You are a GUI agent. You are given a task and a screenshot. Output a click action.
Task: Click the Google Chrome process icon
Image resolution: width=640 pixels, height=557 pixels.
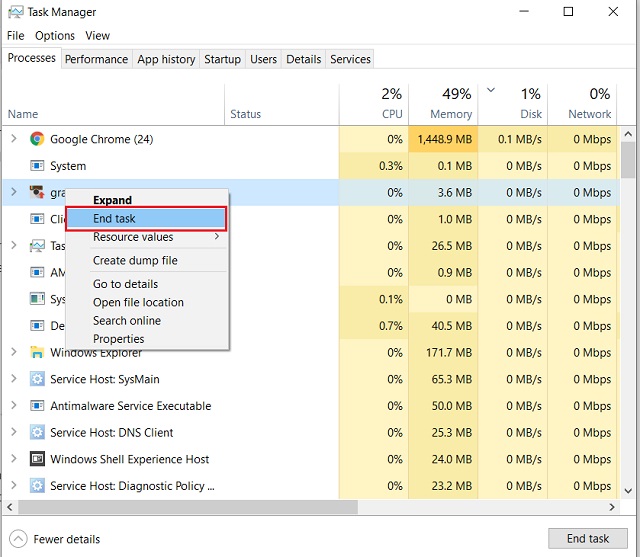point(37,139)
